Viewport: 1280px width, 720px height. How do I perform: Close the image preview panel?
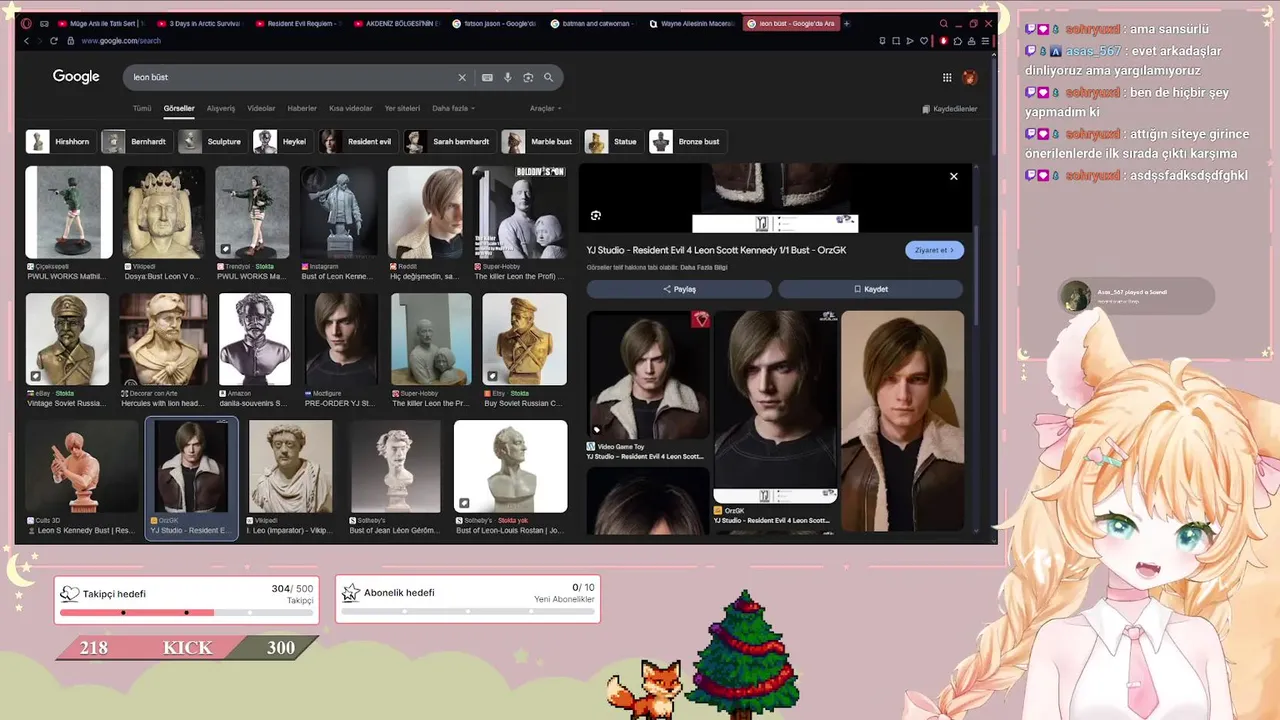954,176
